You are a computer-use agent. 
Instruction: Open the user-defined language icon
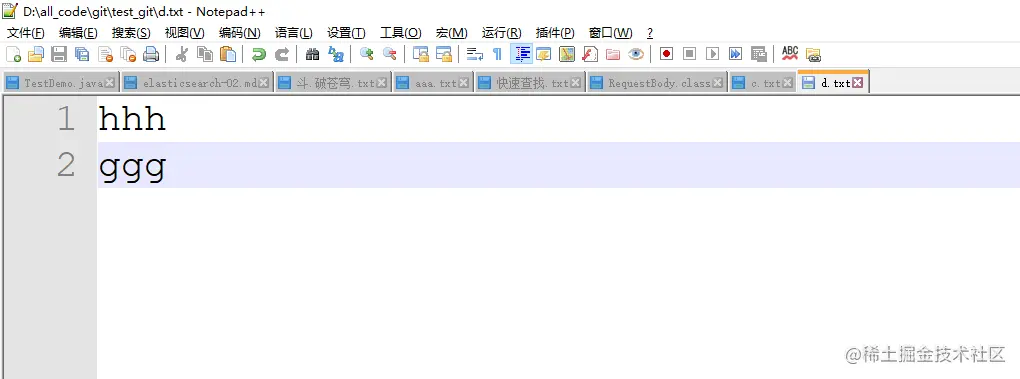pos(544,54)
